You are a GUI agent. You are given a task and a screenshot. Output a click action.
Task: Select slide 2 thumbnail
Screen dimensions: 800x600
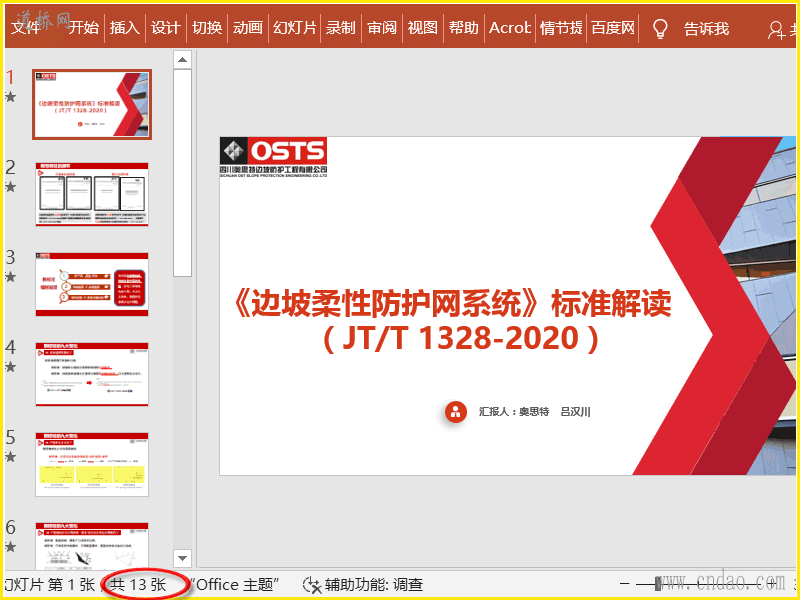pyautogui.click(x=92, y=194)
